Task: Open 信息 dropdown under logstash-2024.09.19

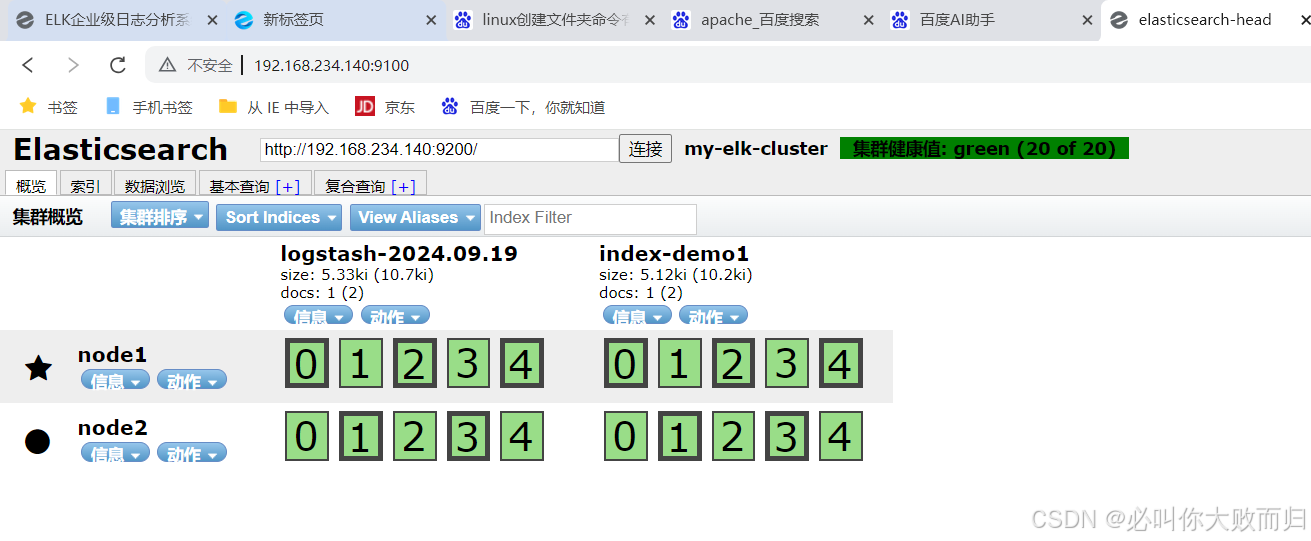Action: (x=318, y=316)
